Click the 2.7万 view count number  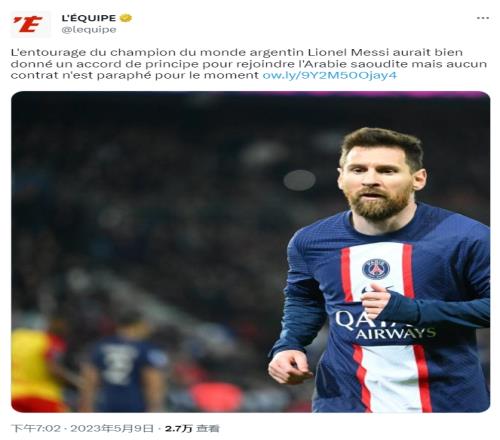pos(179,428)
